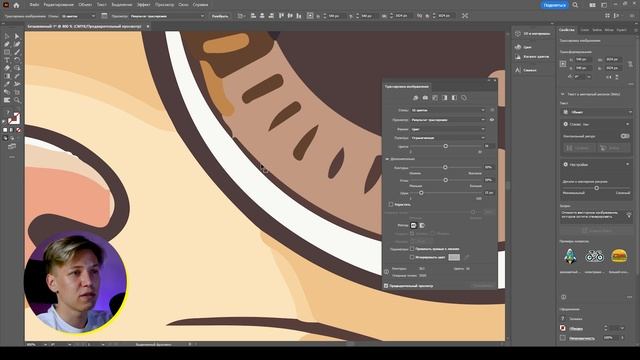Open the Объект type dropdown in Properties panel
The width and height of the screenshot is (640, 360).
coord(596,112)
